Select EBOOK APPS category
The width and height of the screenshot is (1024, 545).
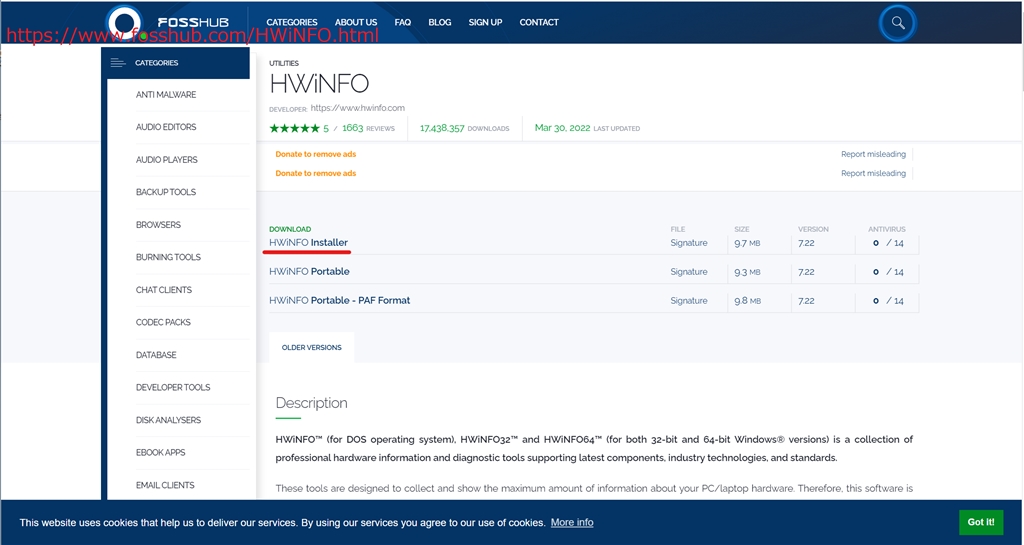161,452
